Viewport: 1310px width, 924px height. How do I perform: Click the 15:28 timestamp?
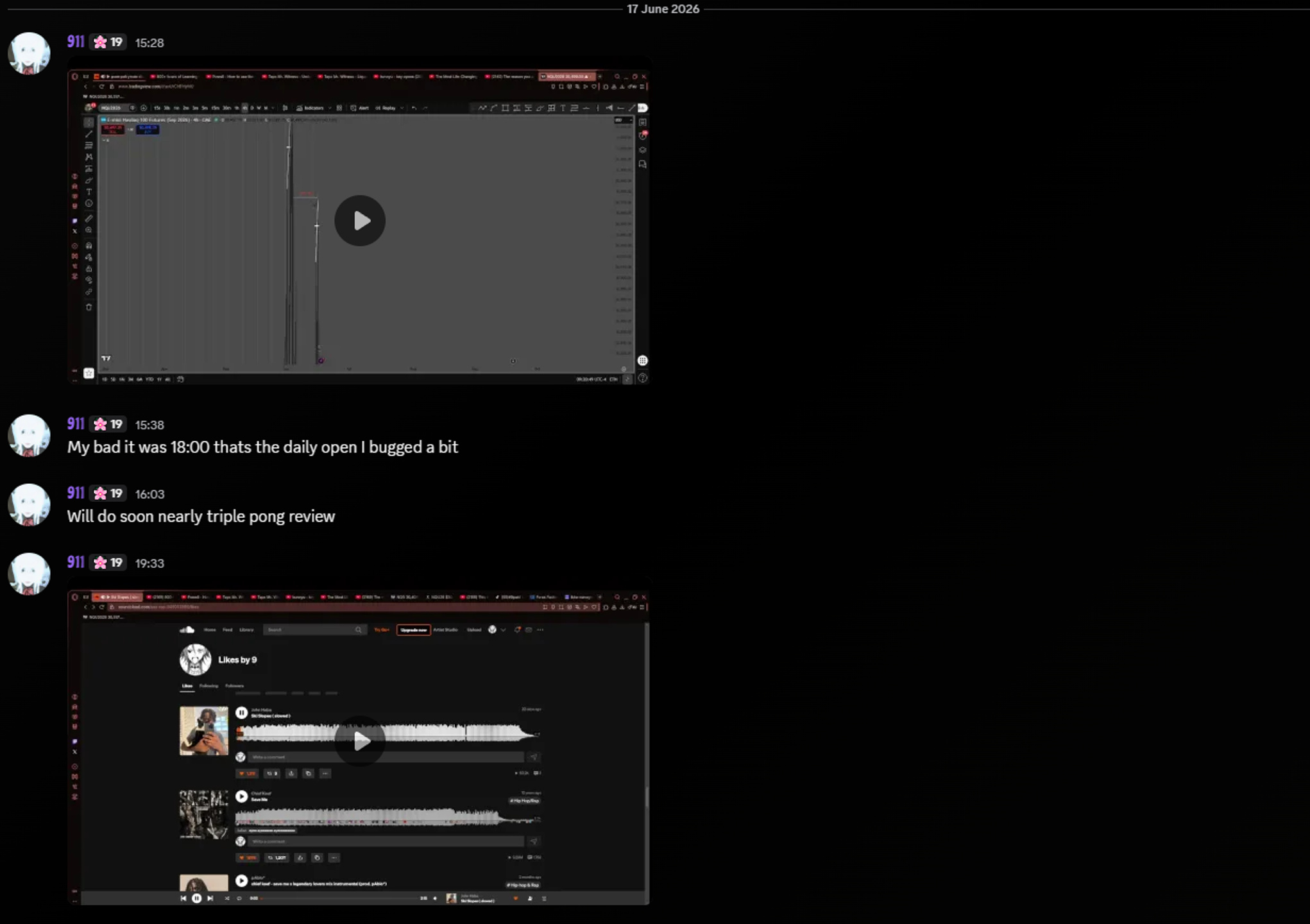[x=149, y=43]
